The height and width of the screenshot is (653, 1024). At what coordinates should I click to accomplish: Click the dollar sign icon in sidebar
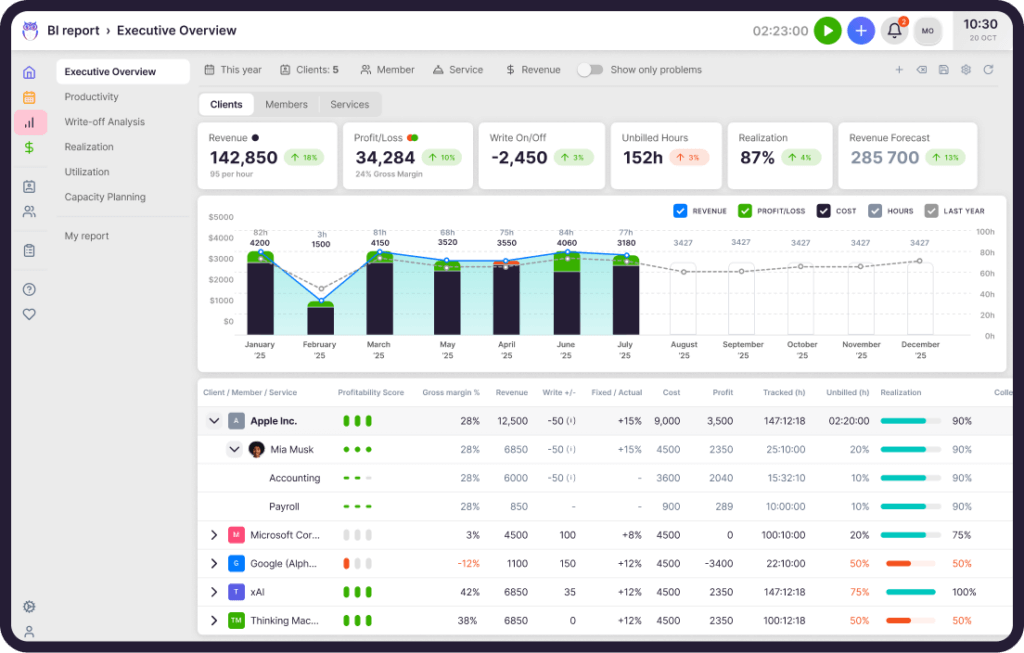tap(29, 147)
